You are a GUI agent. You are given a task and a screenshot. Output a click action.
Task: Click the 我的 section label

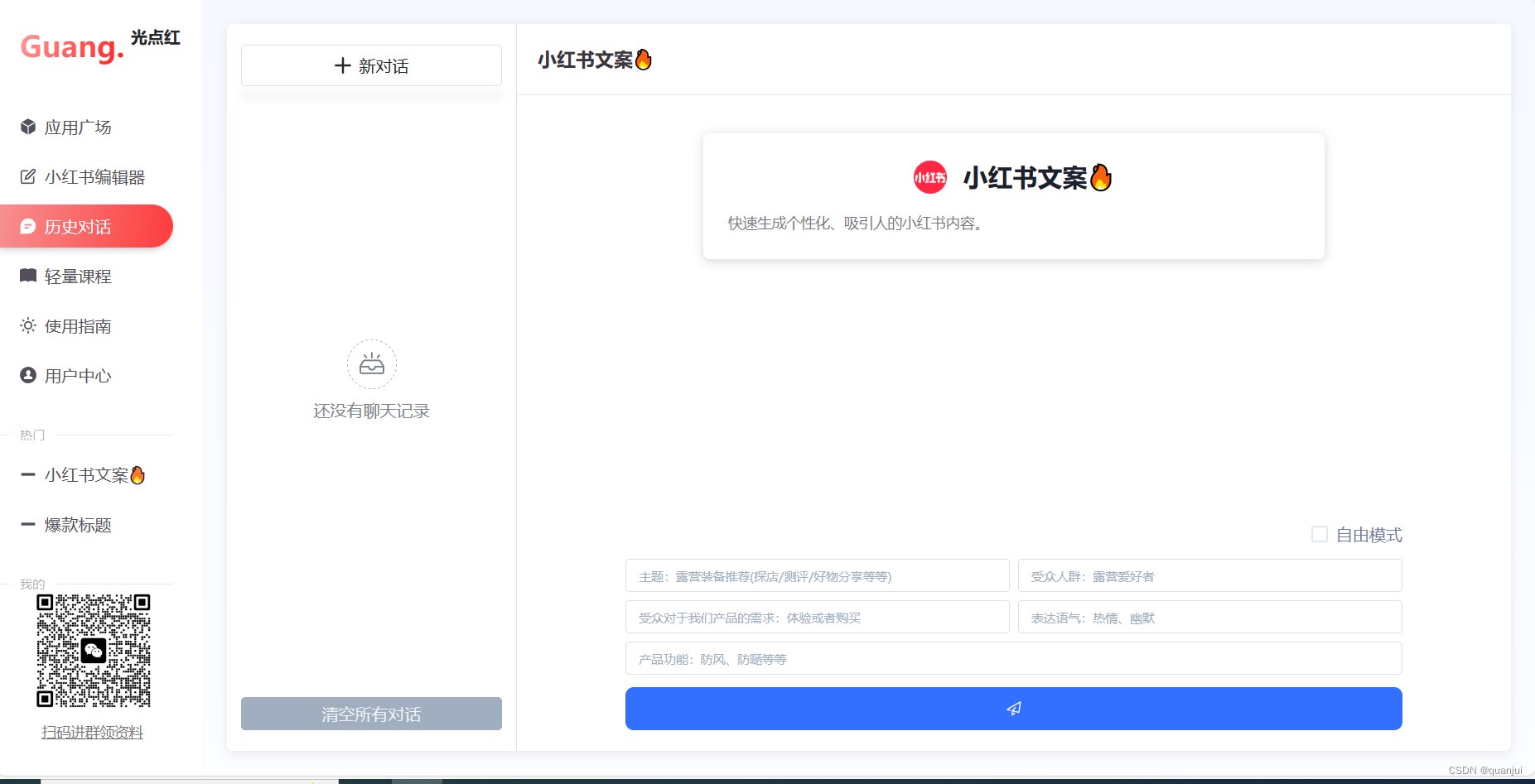32,584
